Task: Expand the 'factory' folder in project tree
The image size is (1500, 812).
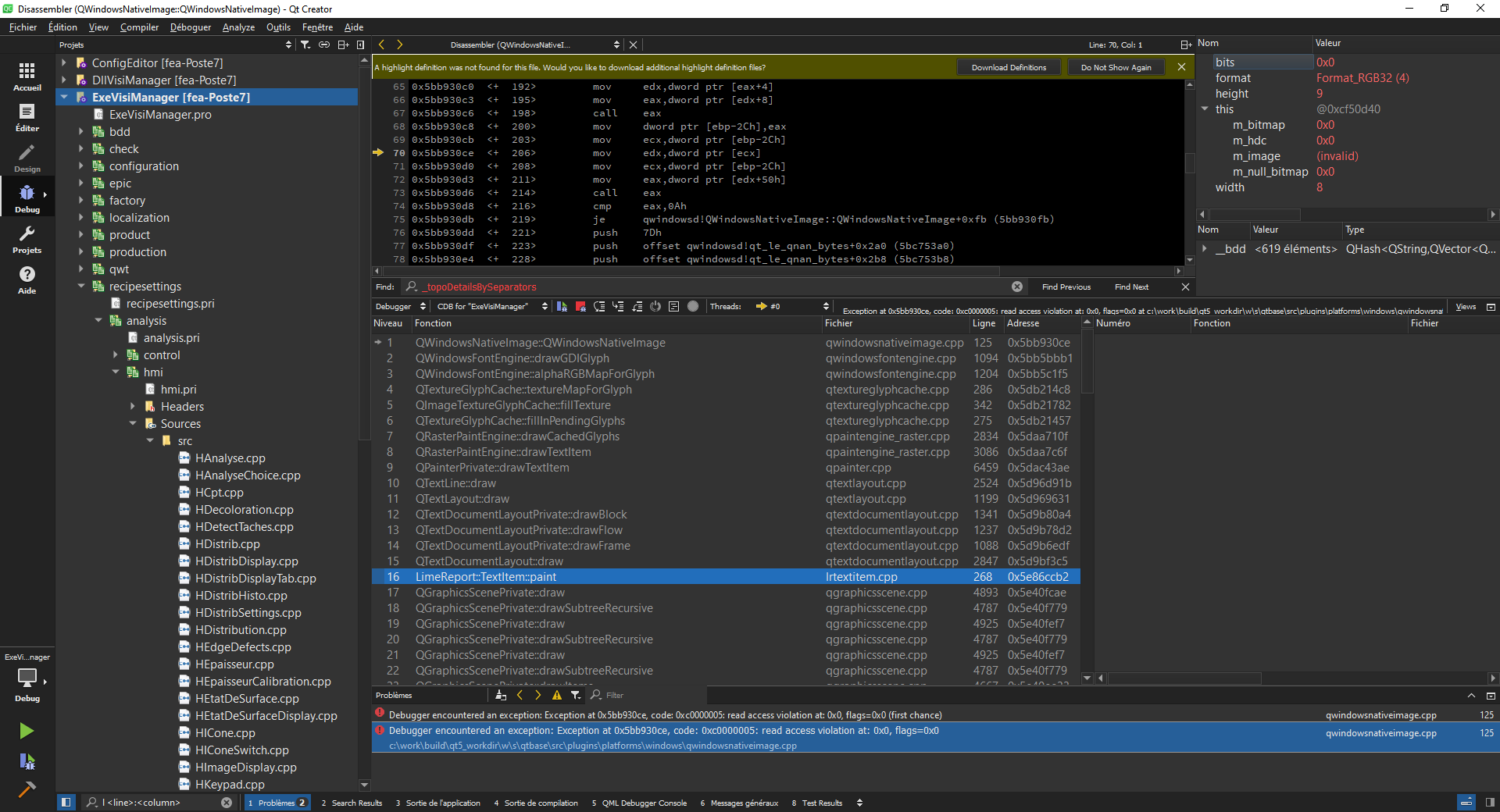Action: point(80,201)
